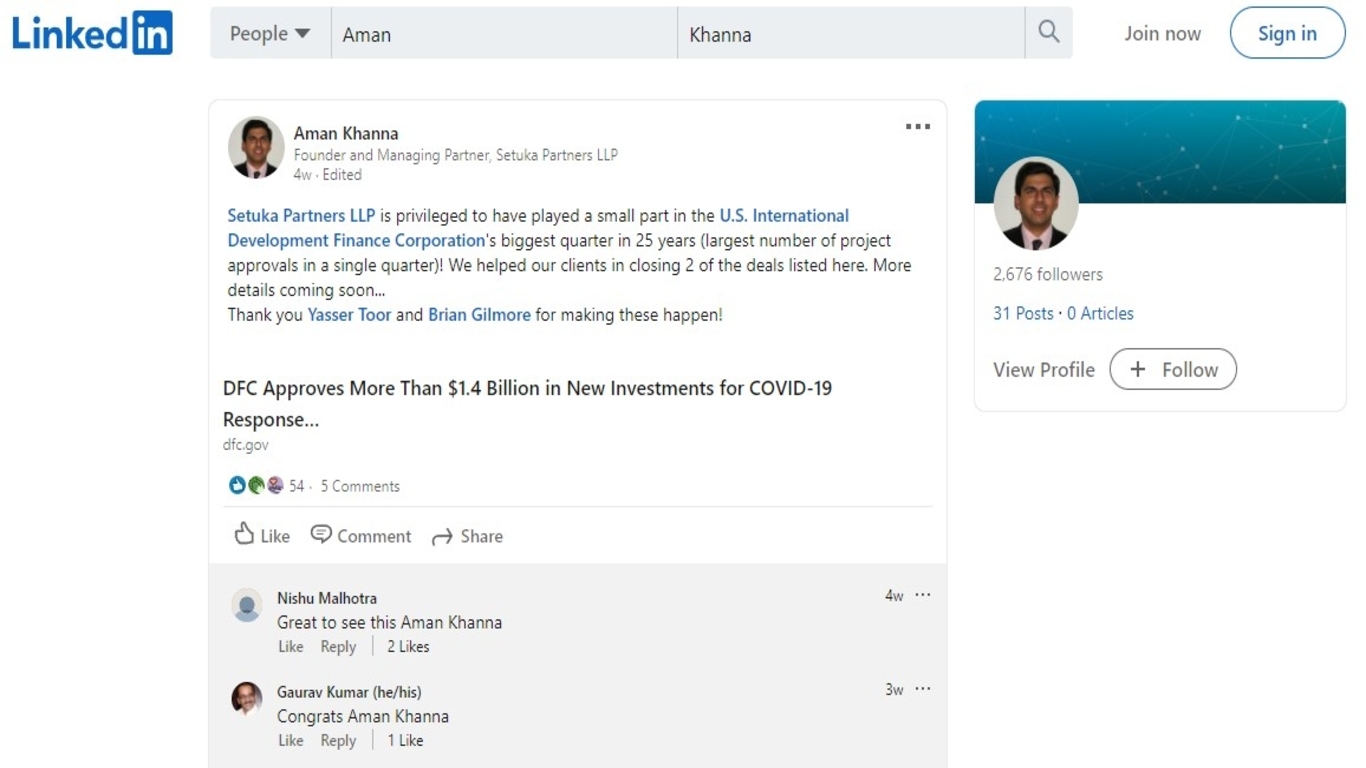Screen dimensions: 1366x768
Task: Click the last name field containing Khanna
Action: pos(851,33)
